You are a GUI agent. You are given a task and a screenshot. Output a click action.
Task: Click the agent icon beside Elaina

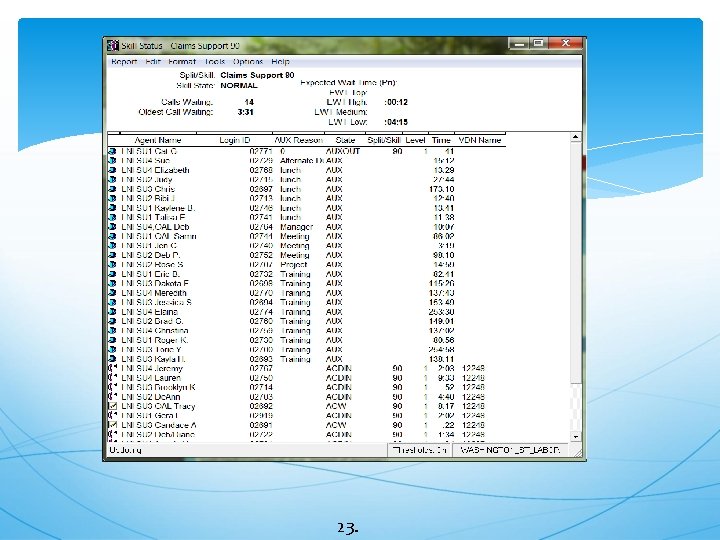(112, 312)
